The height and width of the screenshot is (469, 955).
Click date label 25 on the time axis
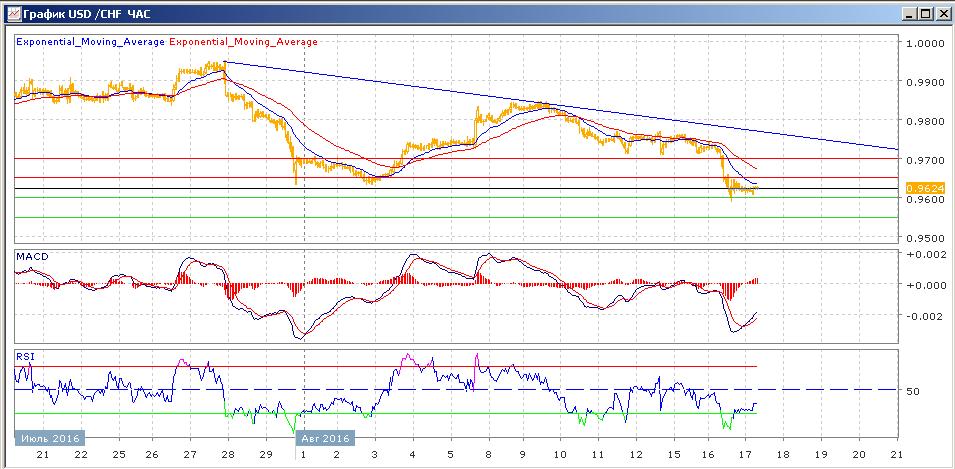(119, 454)
